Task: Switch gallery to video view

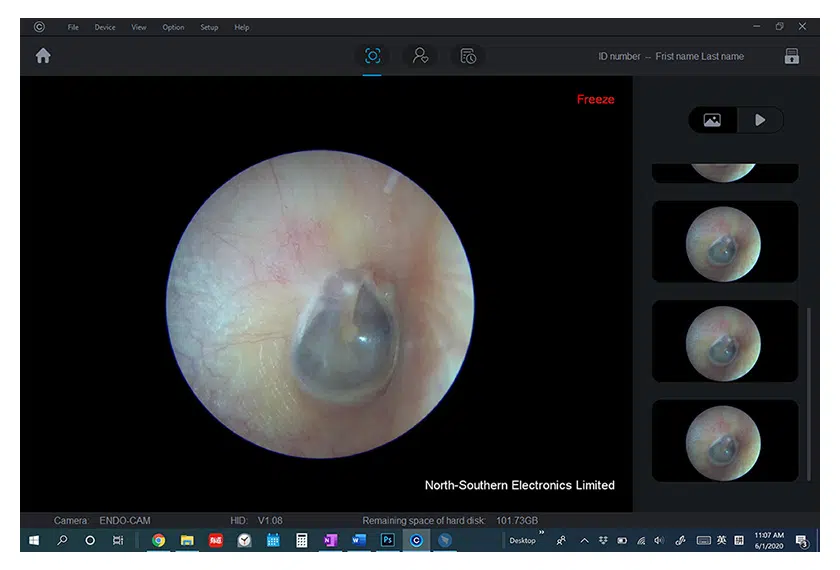Action: coord(760,120)
